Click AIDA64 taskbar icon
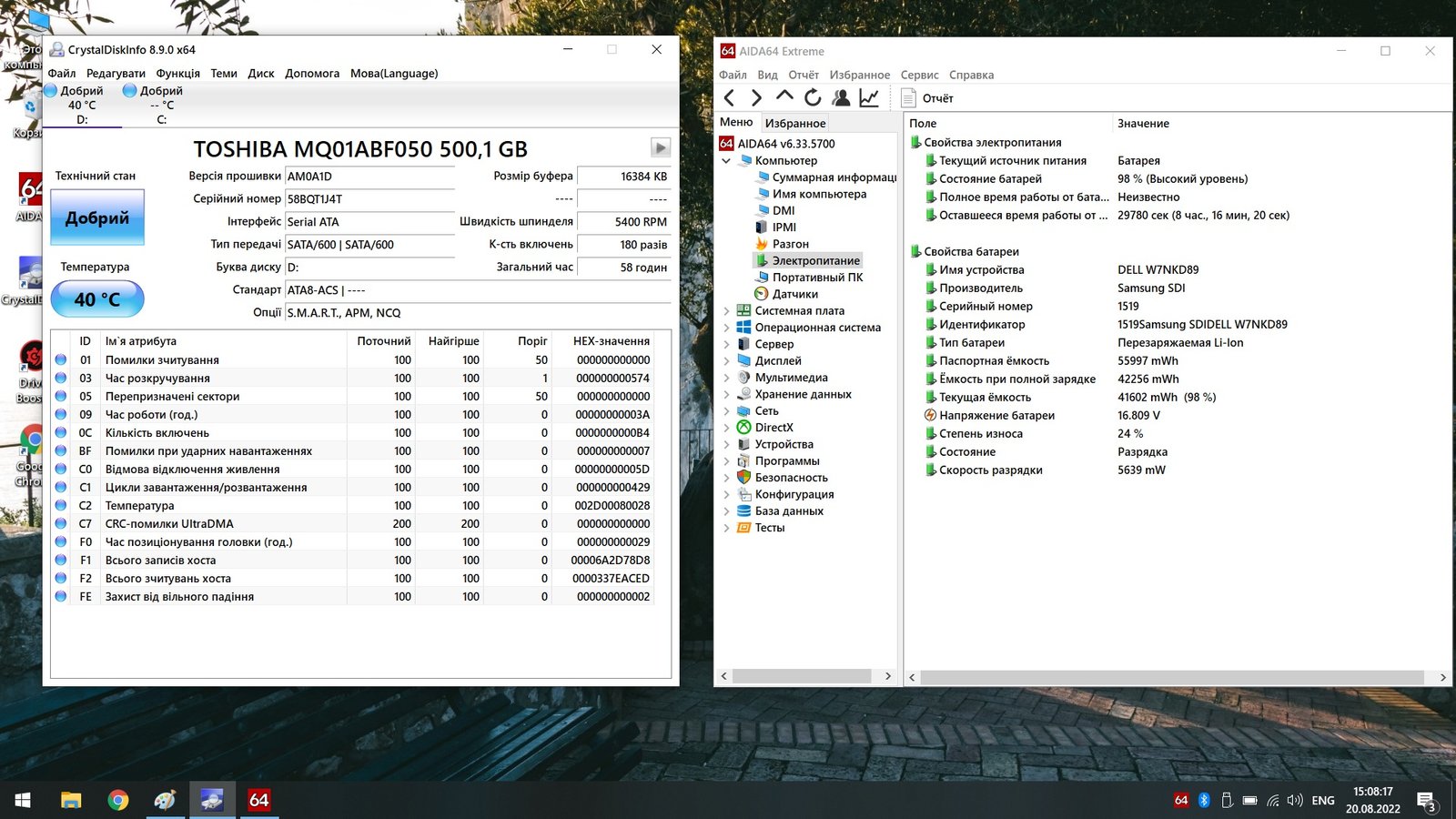The height and width of the screenshot is (819, 1456). [259, 800]
